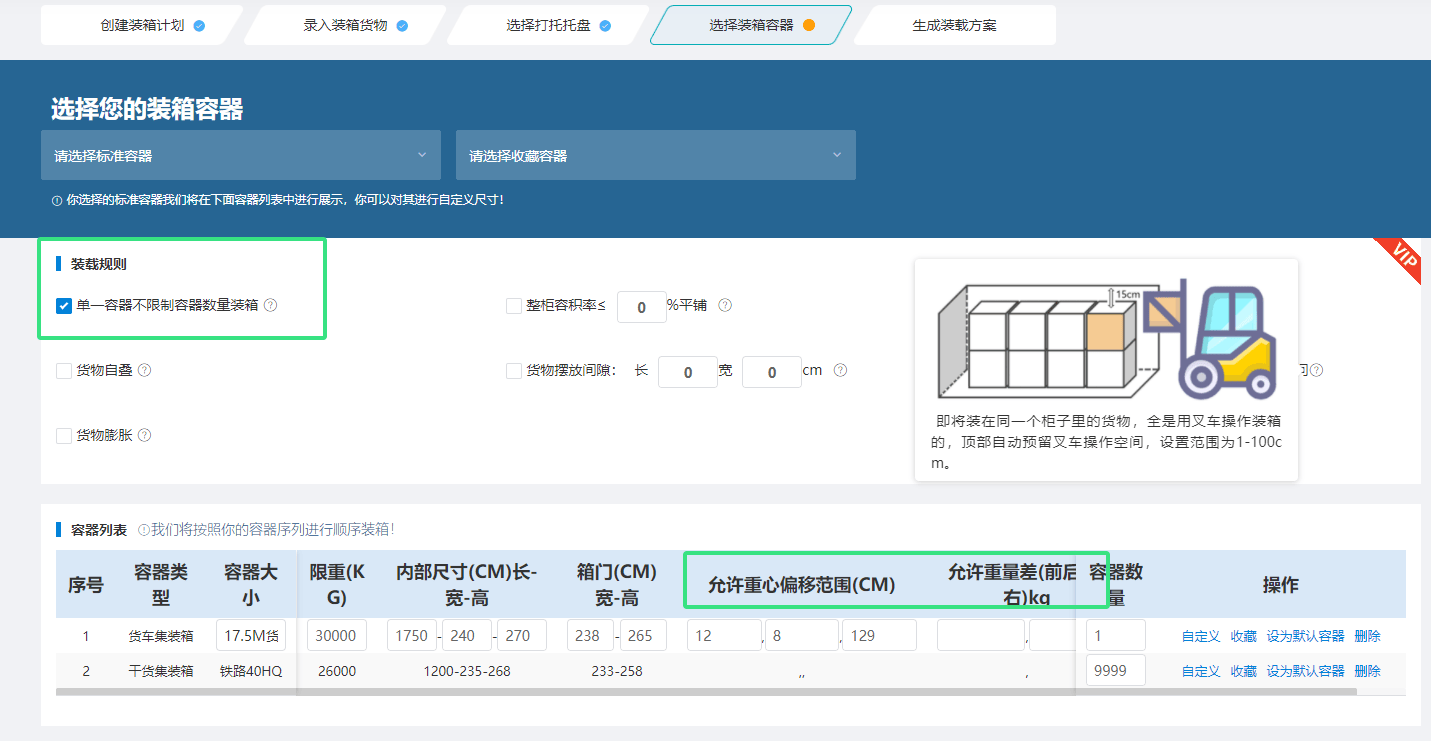
Task: Expand the 请选择标准容器 dropdown
Action: (241, 155)
